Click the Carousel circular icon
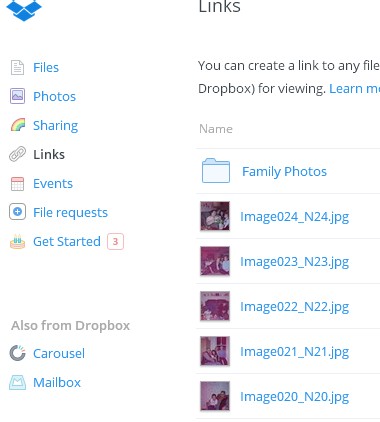 17,353
